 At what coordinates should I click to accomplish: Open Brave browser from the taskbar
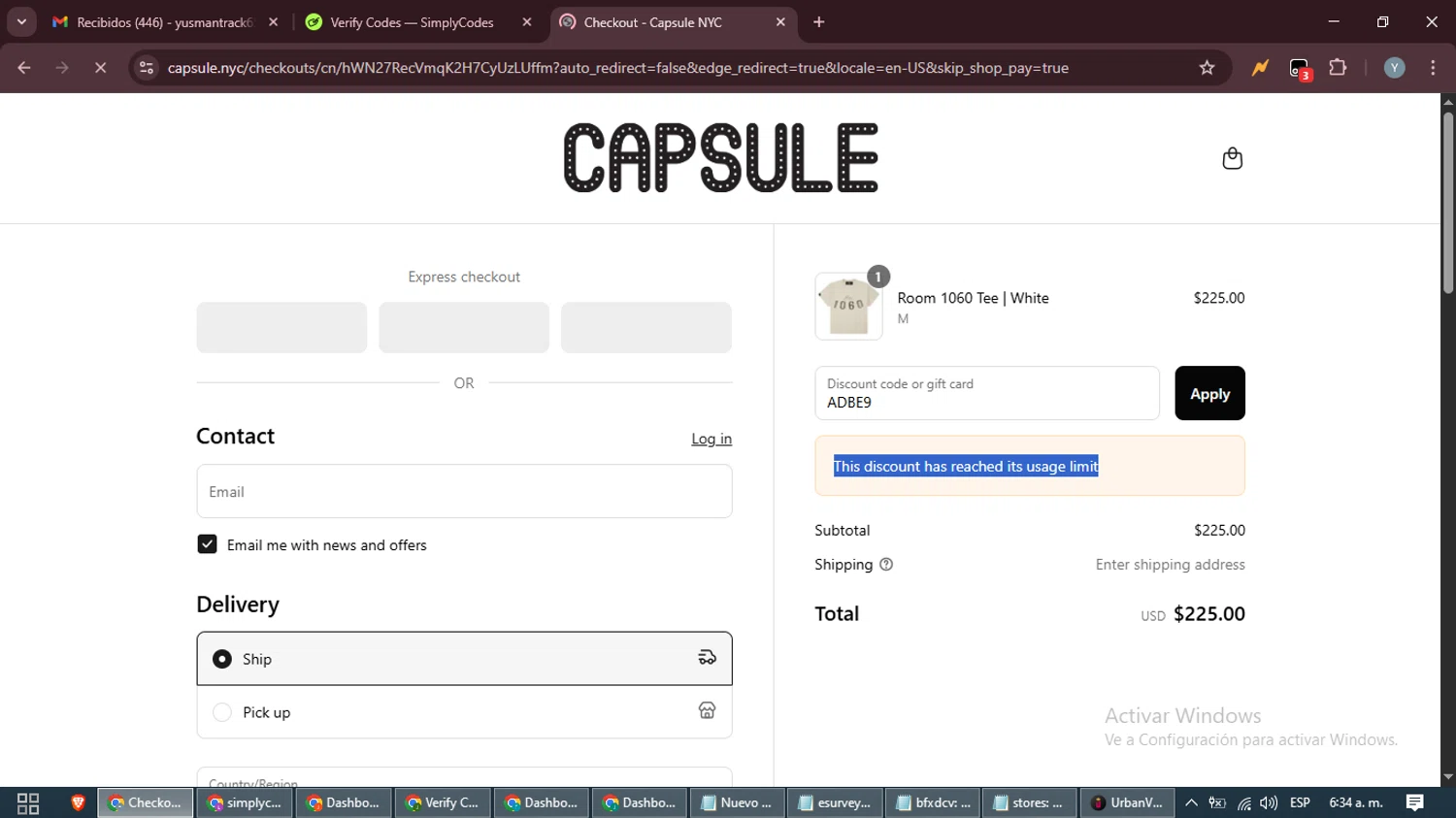point(78,802)
